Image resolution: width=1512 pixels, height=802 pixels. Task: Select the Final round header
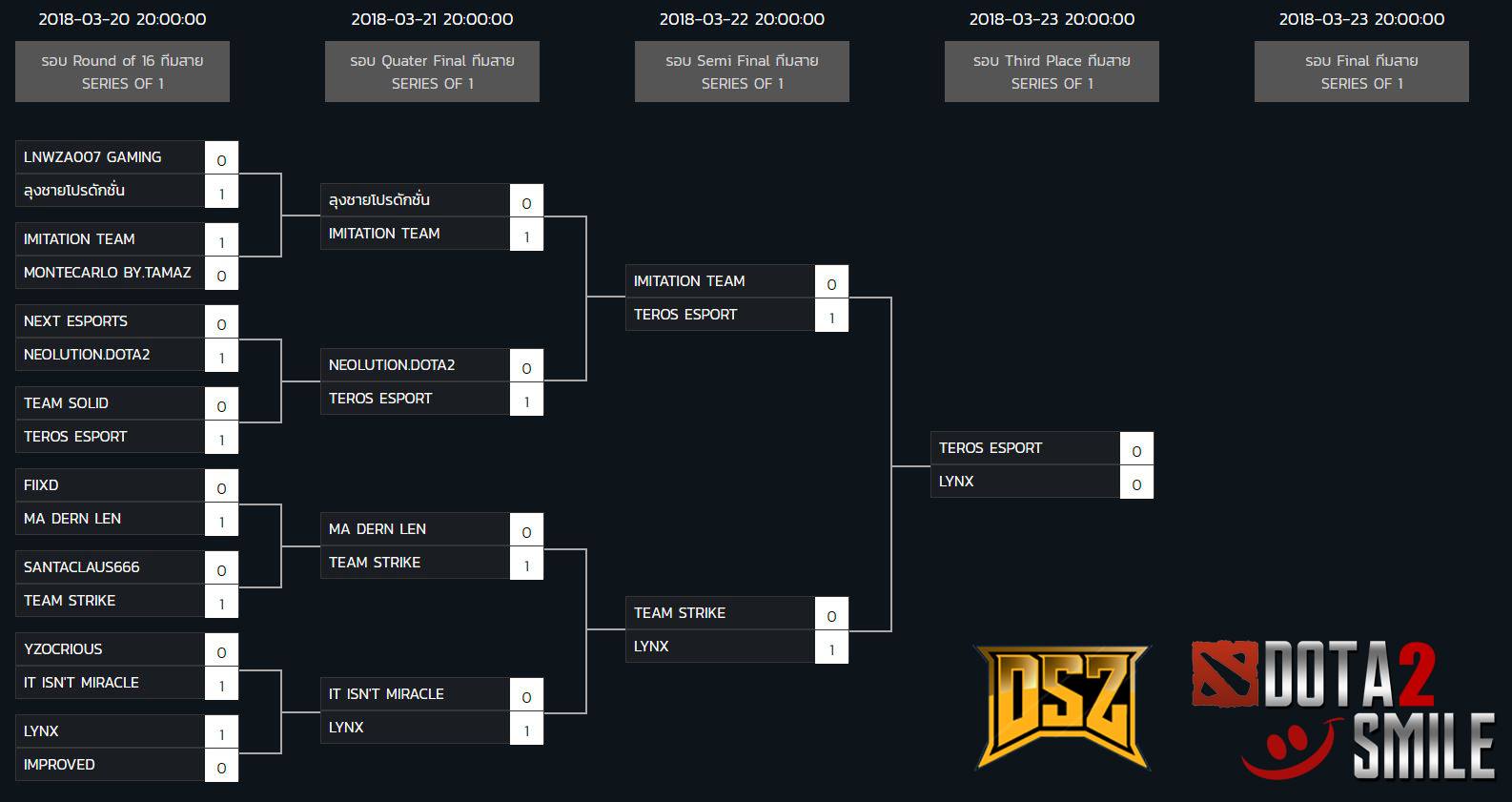(x=1361, y=72)
